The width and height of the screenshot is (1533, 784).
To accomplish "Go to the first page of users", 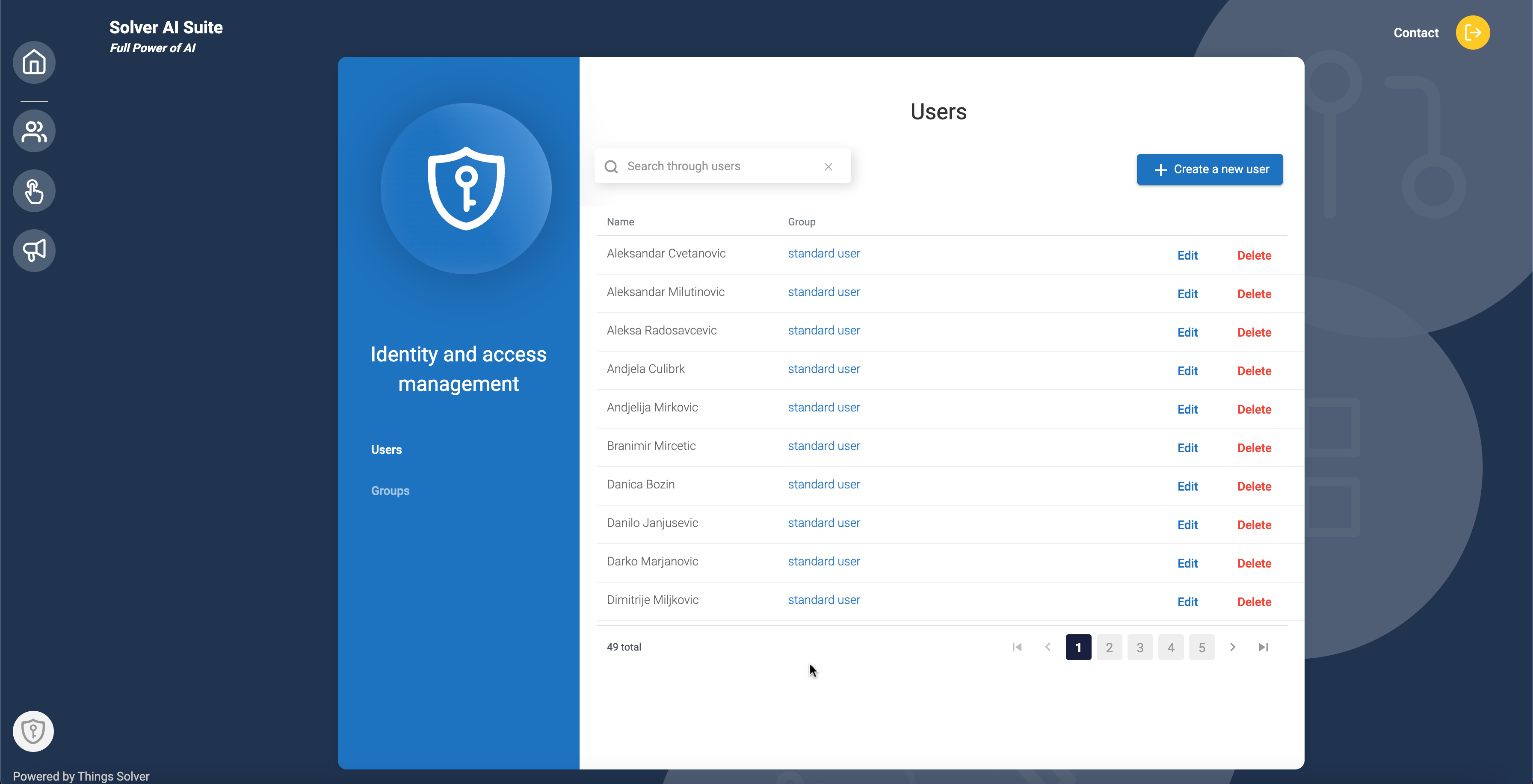I will (x=1017, y=647).
